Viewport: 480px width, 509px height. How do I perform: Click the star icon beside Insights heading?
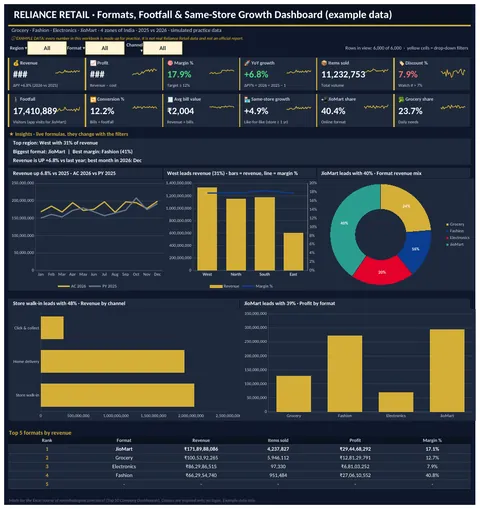click(x=11, y=134)
